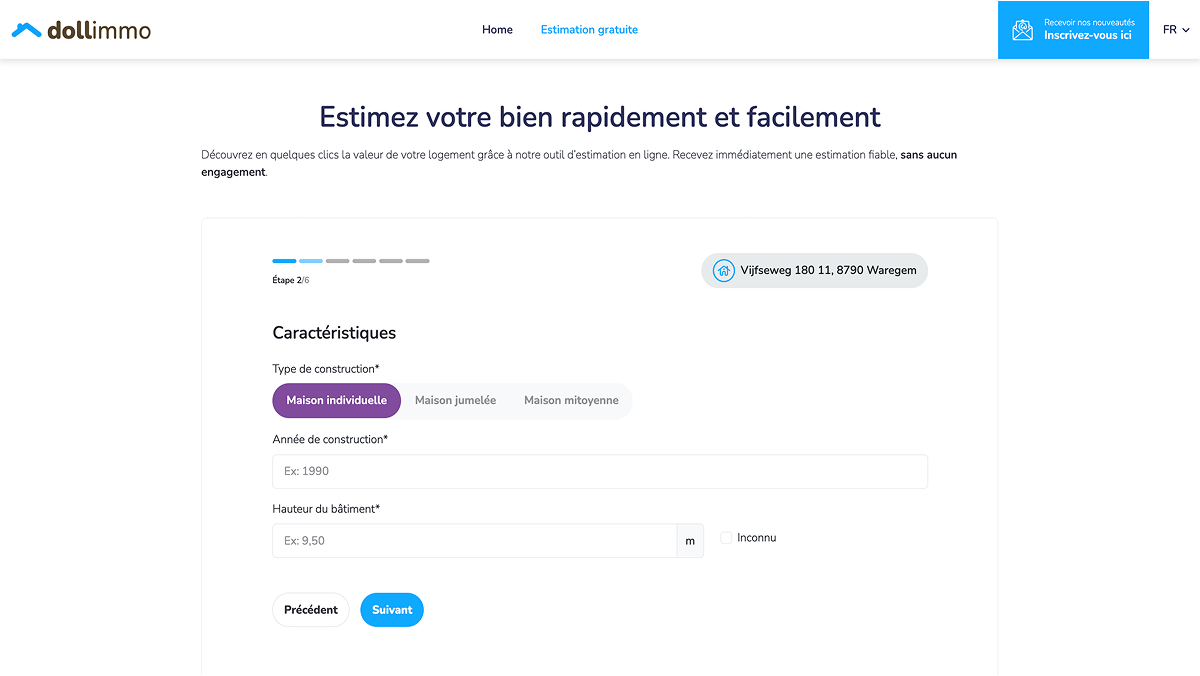Click the 'm' unit indicator next to height field

tap(690, 540)
